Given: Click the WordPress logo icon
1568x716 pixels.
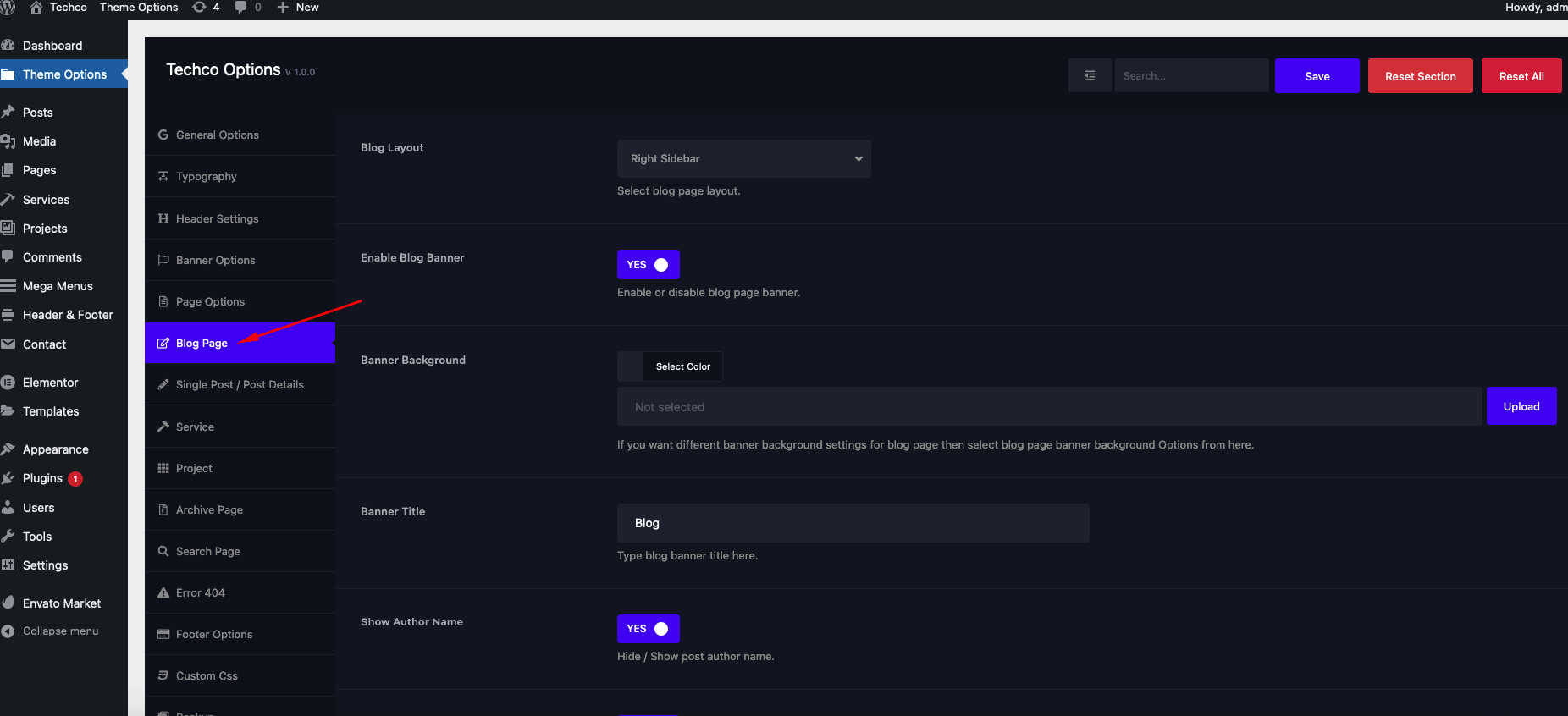Looking at the screenshot, I should click(x=8, y=8).
